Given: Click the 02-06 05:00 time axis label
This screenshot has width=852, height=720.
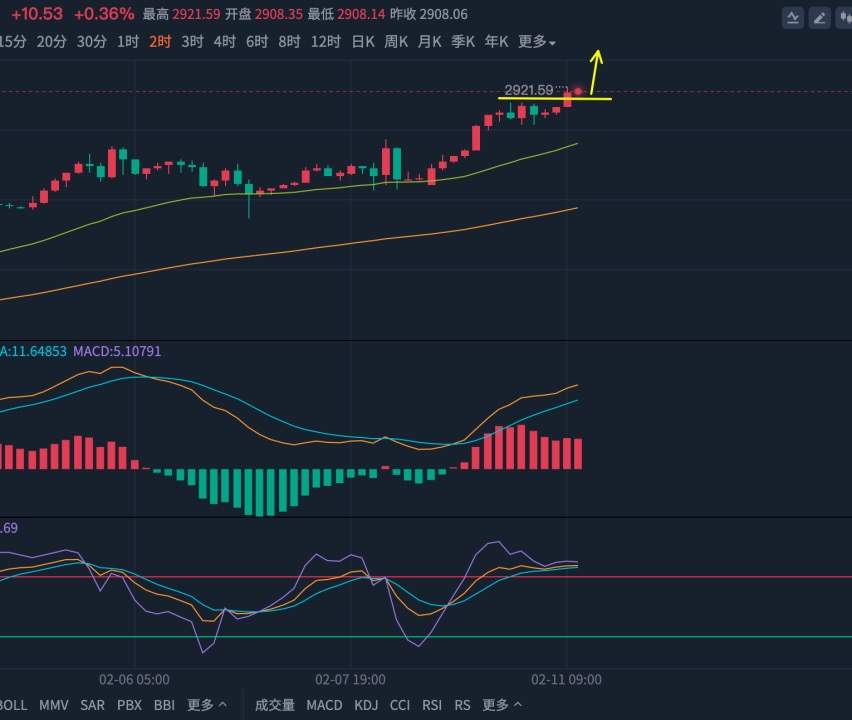Looking at the screenshot, I should pyautogui.click(x=134, y=680).
